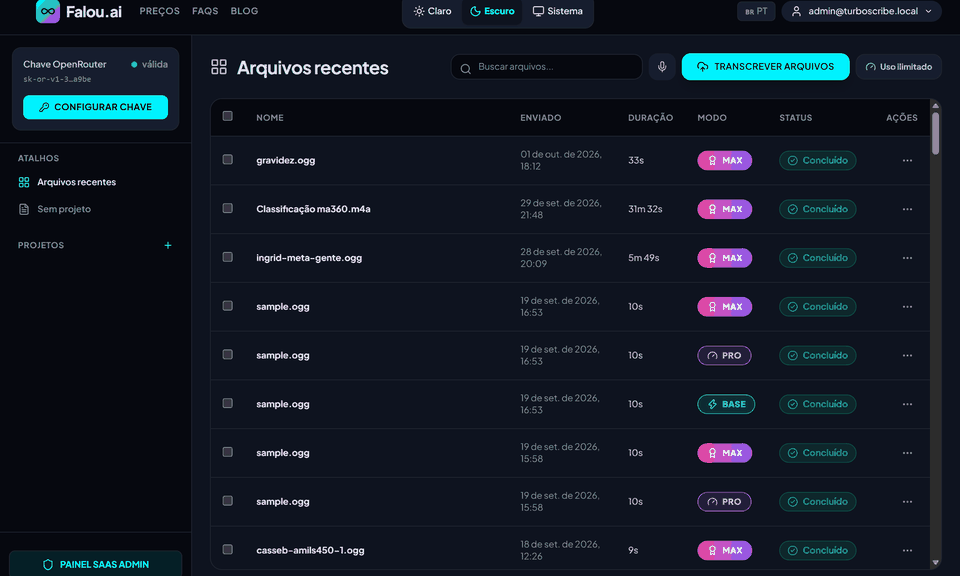This screenshot has width=960, height=576.
Task: Click Concluído status of Classificação ma360.m4a
Action: coord(817,209)
